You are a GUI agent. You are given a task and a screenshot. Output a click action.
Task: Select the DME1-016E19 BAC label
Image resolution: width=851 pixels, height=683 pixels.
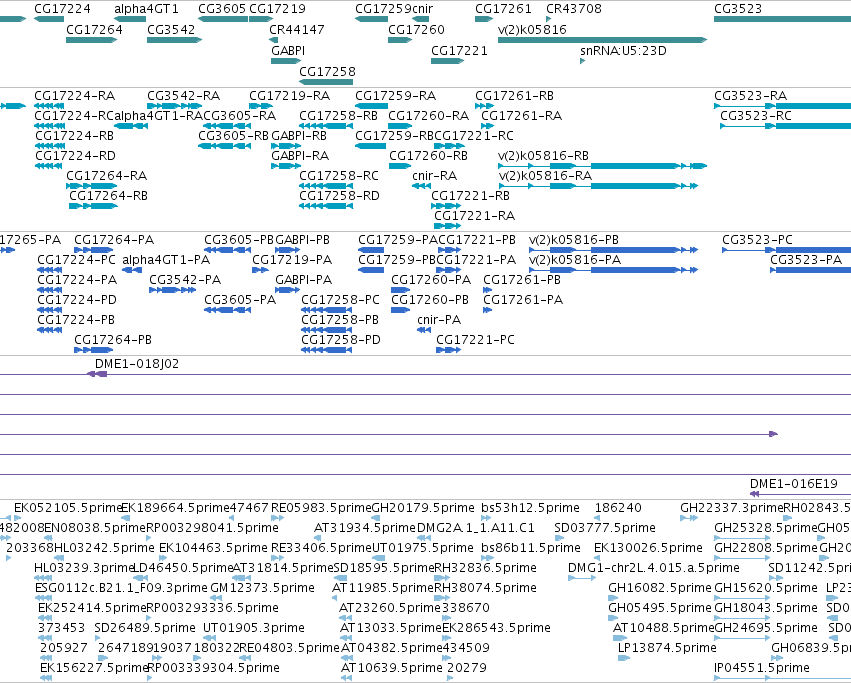click(794, 484)
